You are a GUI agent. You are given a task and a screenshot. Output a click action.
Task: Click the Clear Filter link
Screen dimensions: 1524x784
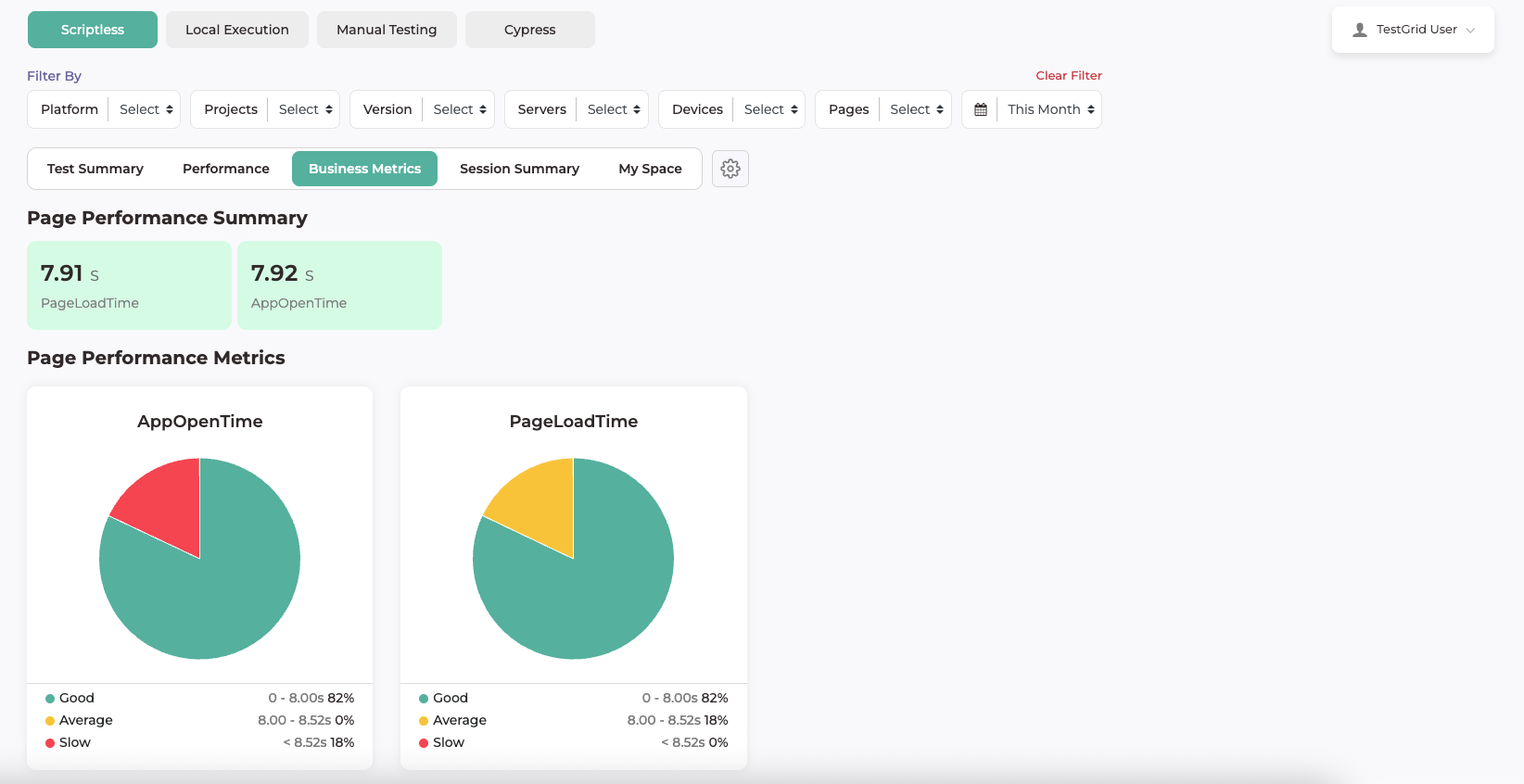pyautogui.click(x=1068, y=76)
